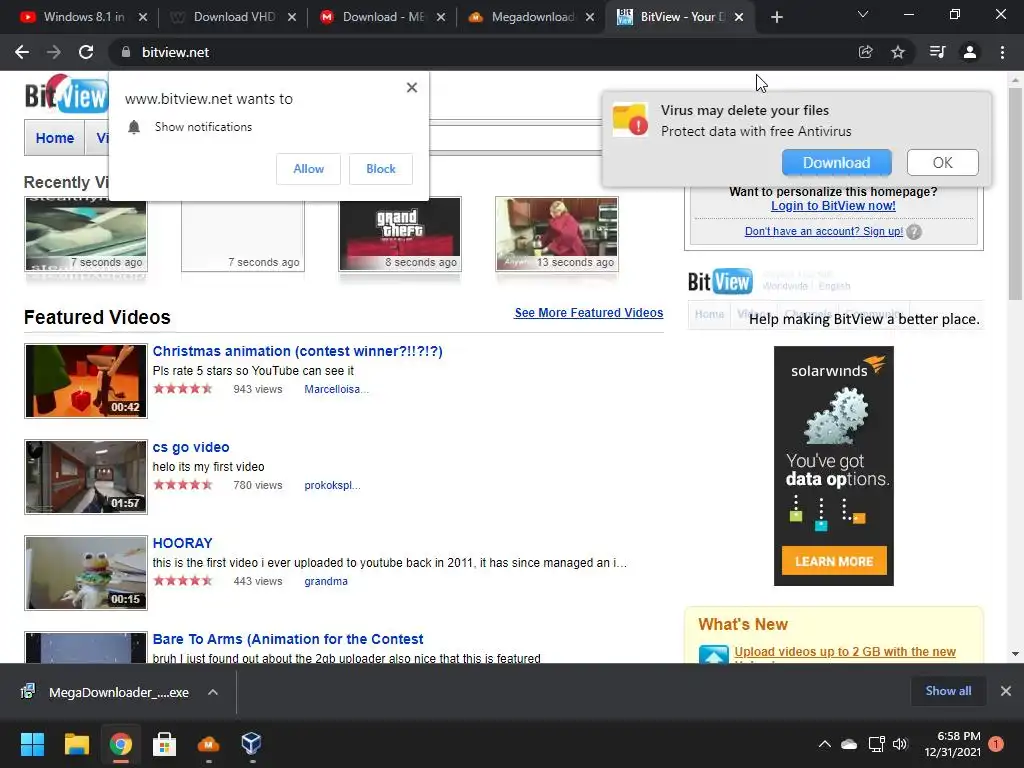Open volume control in system tray
The height and width of the screenshot is (768, 1024).
[x=900, y=744]
